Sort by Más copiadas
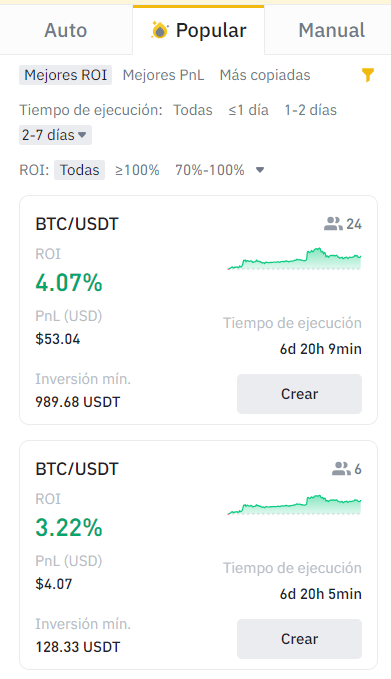 [x=265, y=75]
